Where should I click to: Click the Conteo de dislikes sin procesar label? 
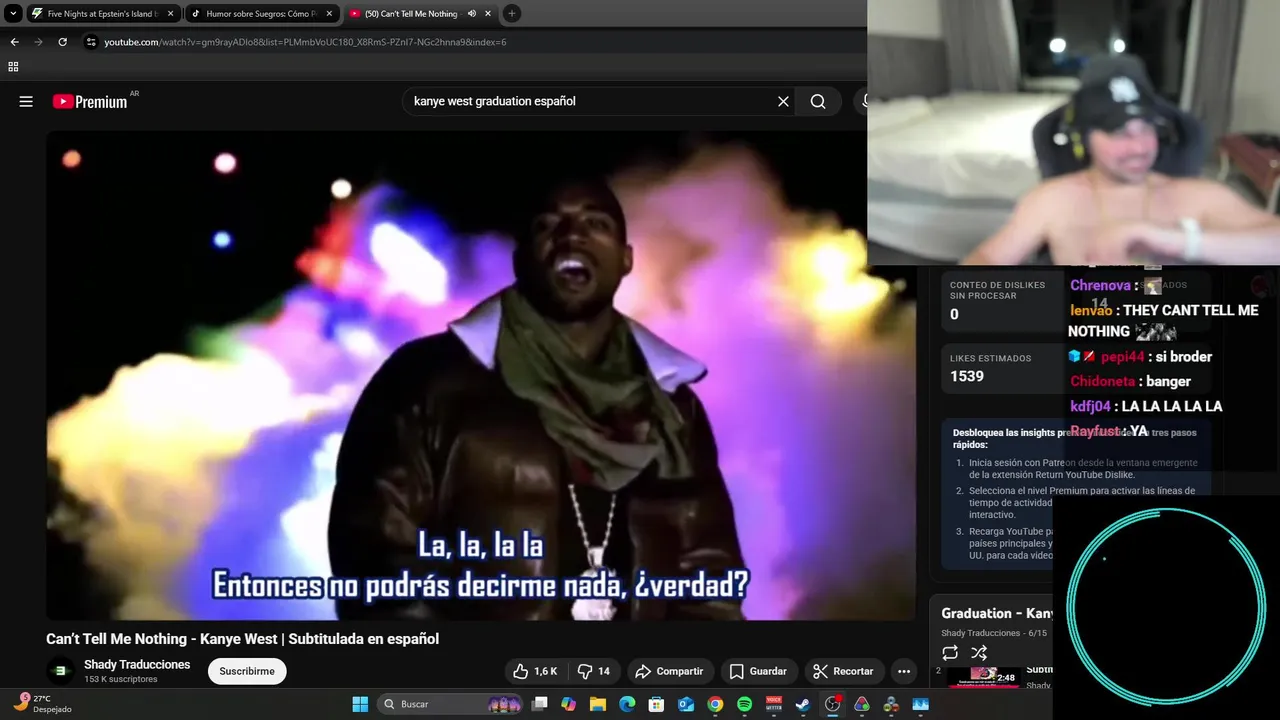click(x=997, y=290)
